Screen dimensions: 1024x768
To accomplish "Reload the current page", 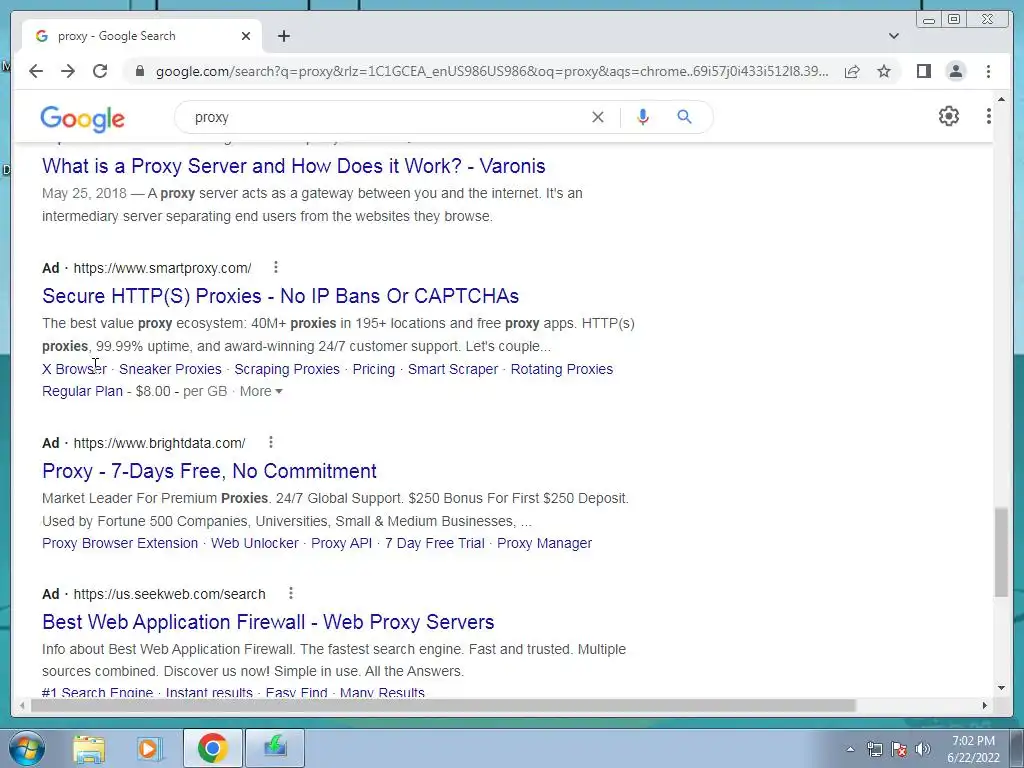I will 100,71.
